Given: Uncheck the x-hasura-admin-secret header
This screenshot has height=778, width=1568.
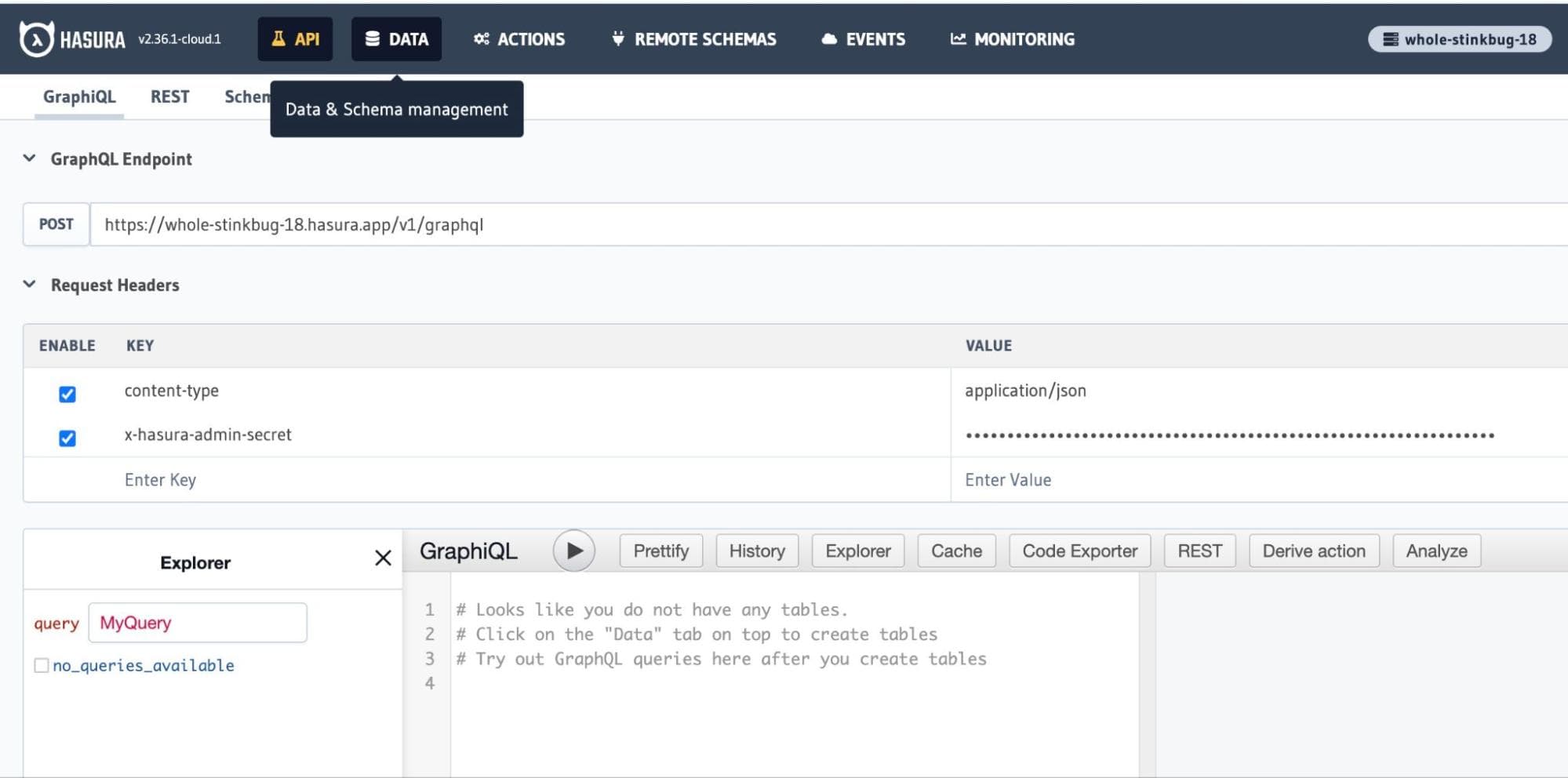Looking at the screenshot, I should point(67,438).
